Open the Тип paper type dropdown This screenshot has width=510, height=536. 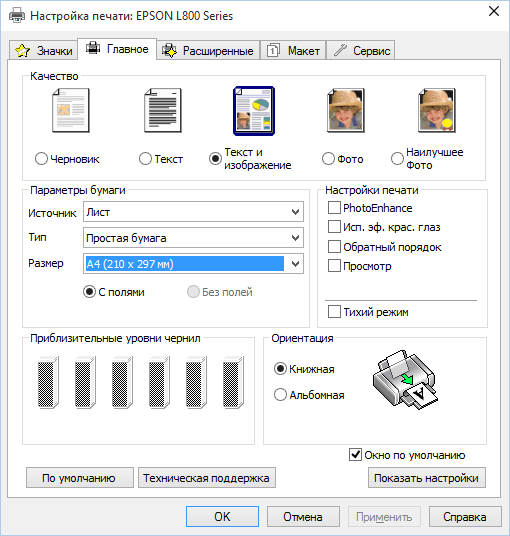[193, 238]
